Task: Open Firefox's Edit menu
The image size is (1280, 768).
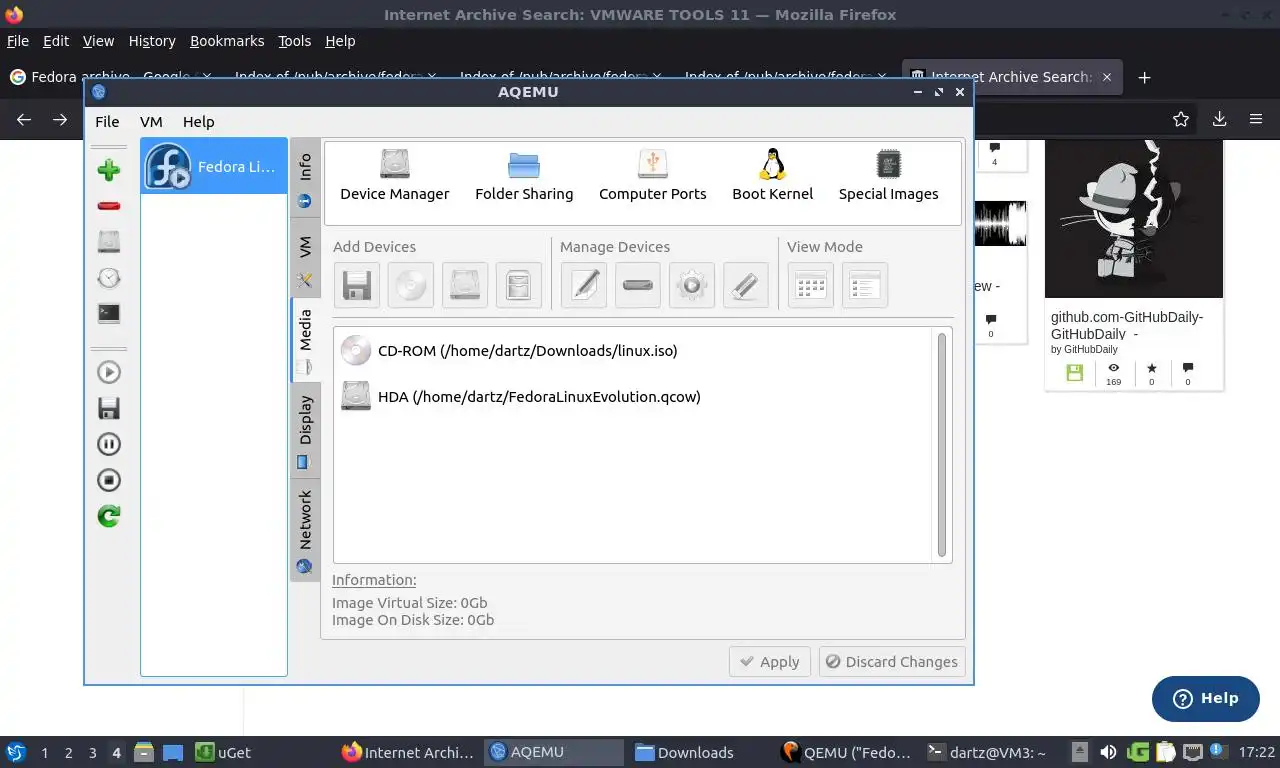Action: [56, 41]
